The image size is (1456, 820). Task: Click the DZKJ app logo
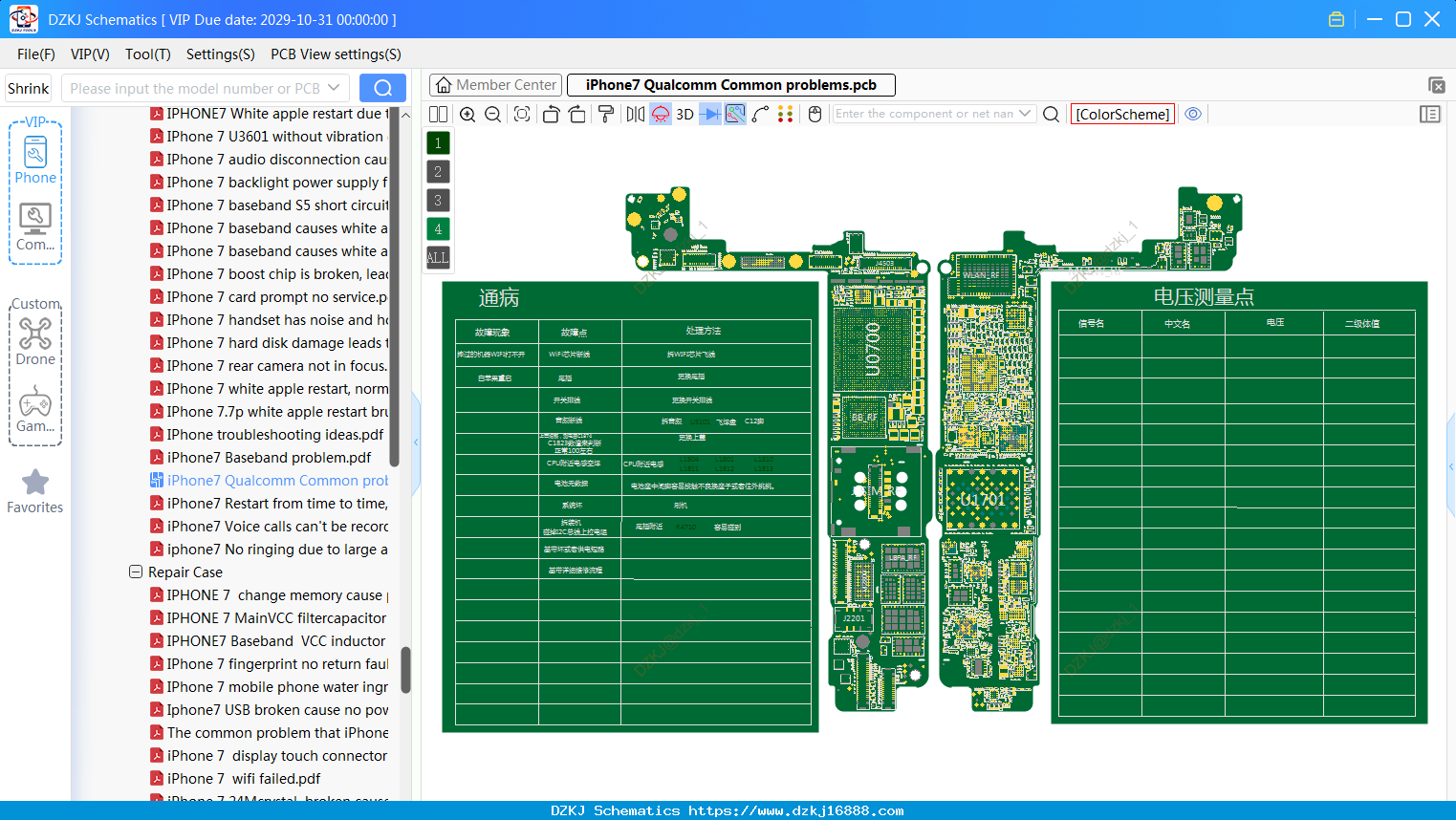[x=23, y=19]
